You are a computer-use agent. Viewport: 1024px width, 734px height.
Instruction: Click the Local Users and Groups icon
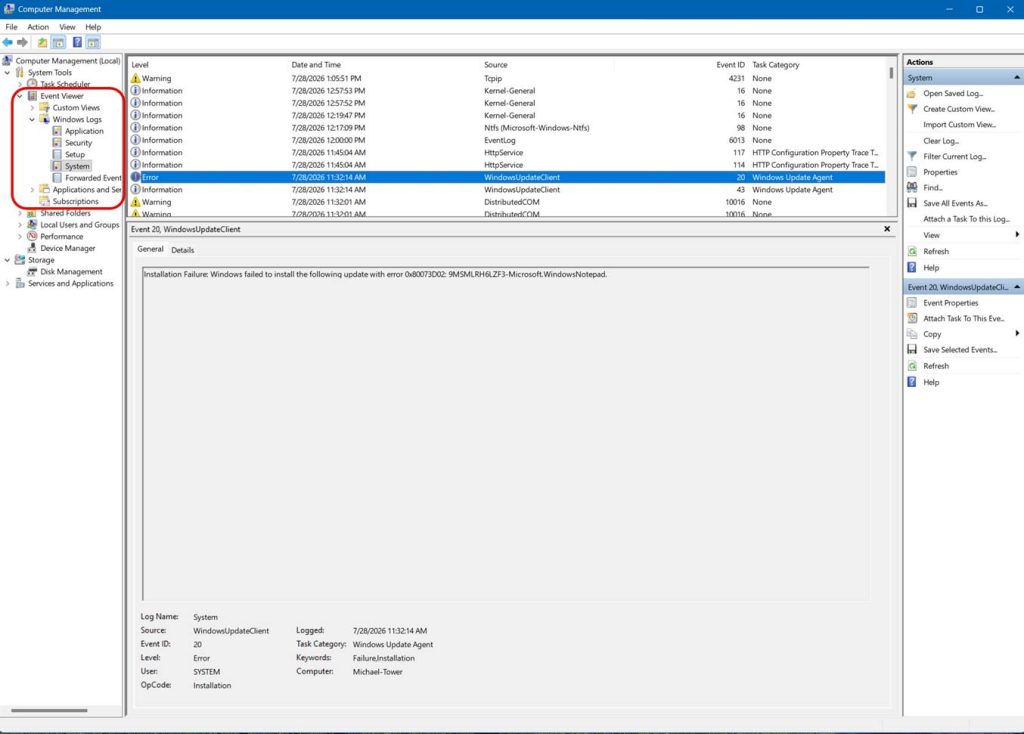point(32,225)
